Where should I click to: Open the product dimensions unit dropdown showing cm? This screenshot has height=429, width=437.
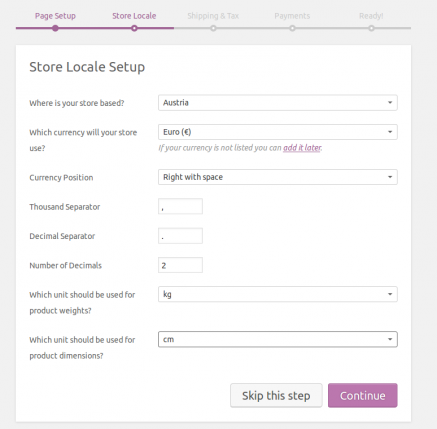point(278,339)
